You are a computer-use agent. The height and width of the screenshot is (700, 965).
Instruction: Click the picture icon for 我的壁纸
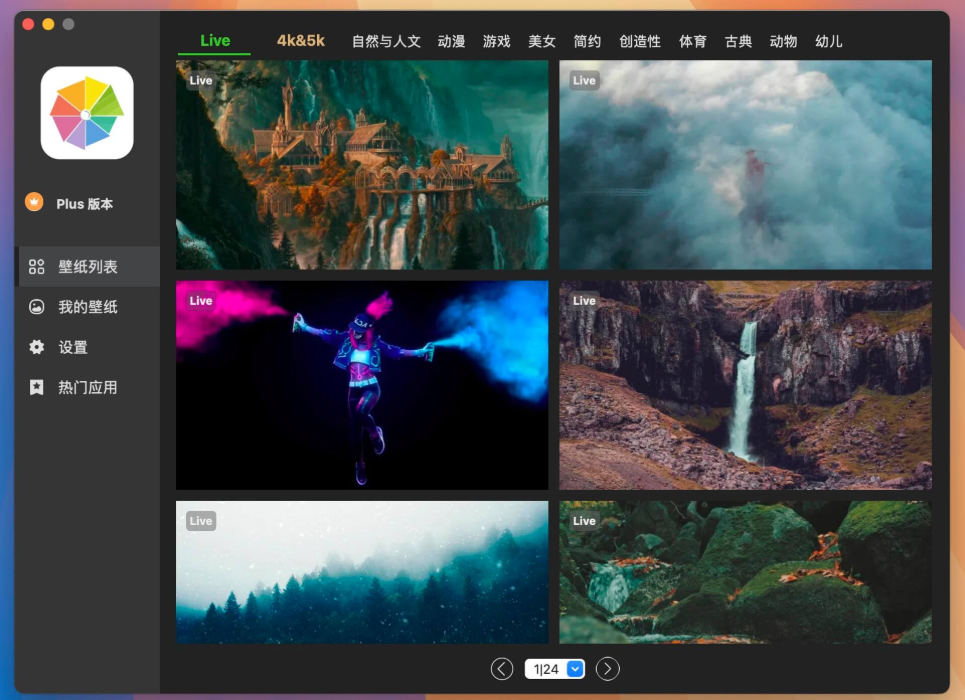click(x=37, y=307)
